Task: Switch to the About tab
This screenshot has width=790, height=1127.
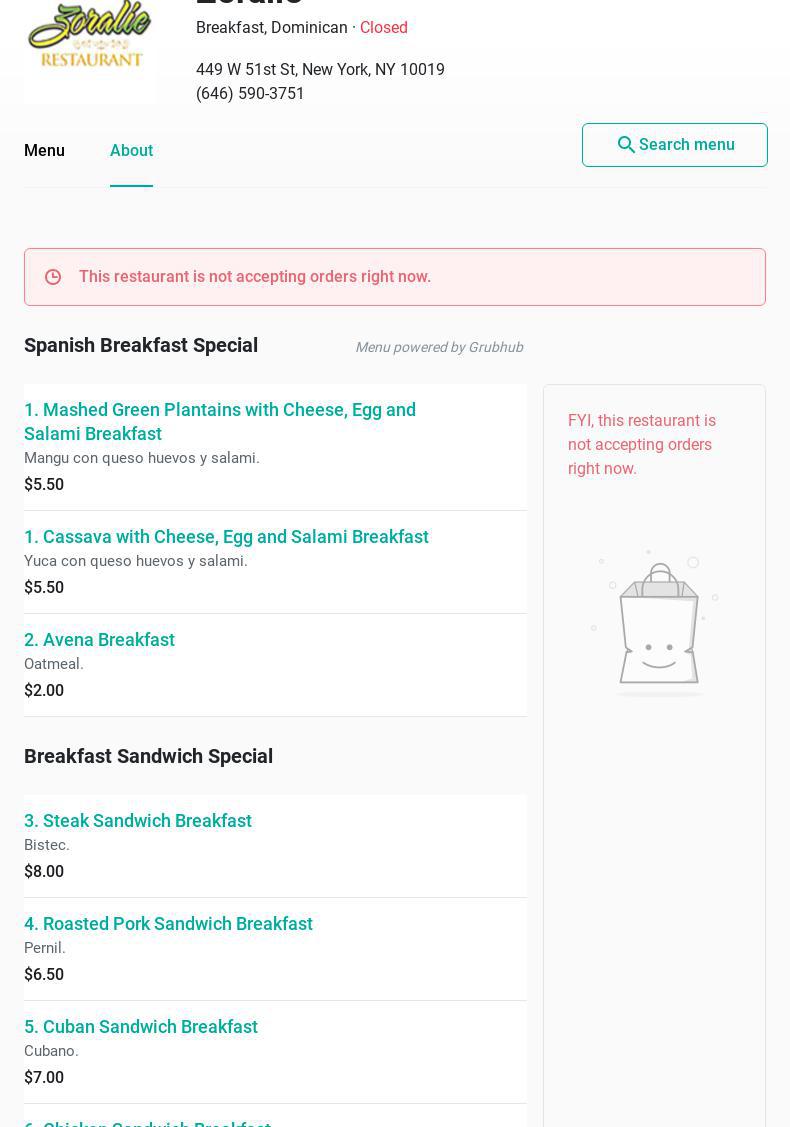Action: [x=131, y=150]
